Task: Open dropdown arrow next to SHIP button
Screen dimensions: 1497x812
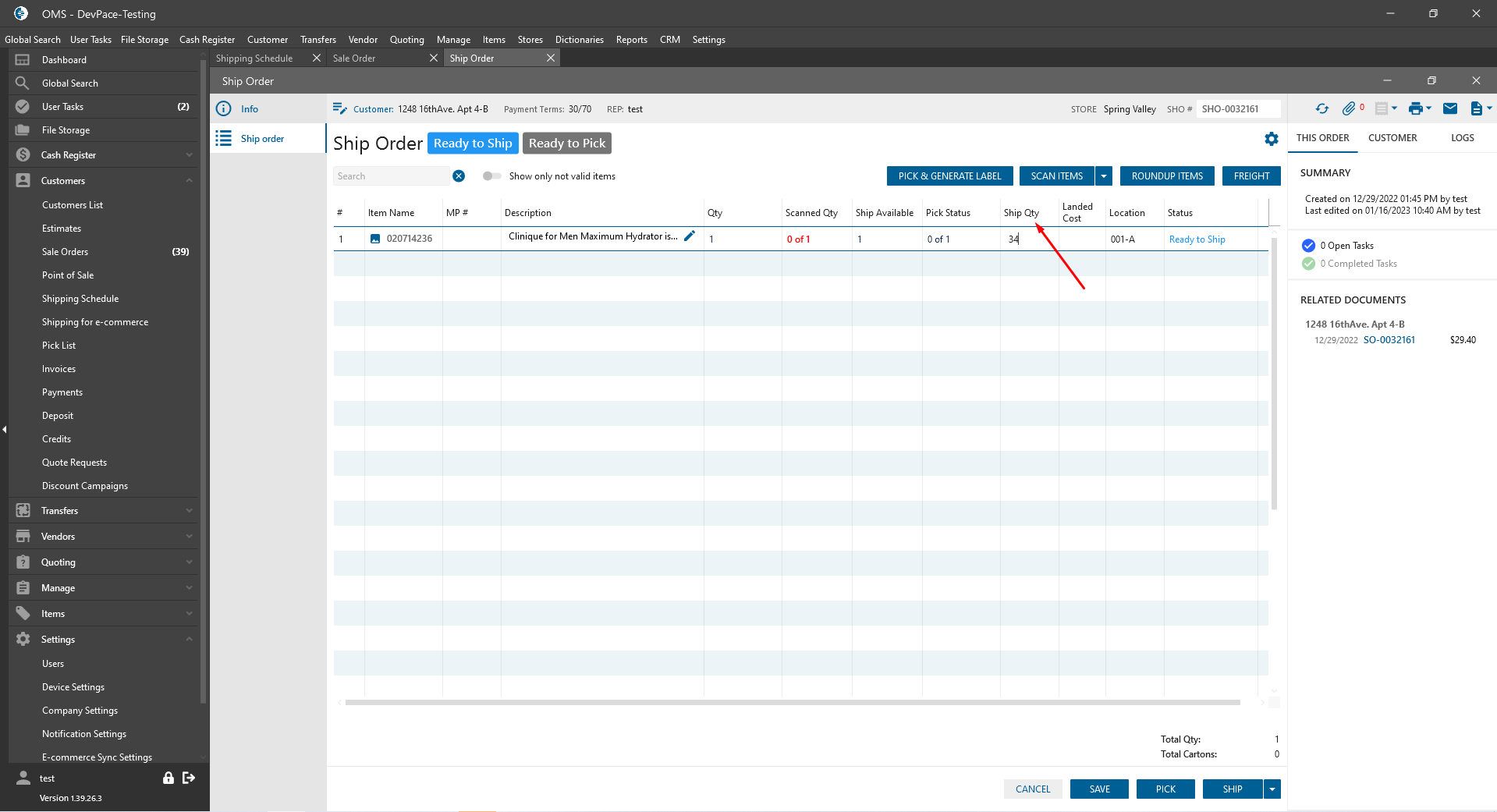Action: (x=1272, y=789)
